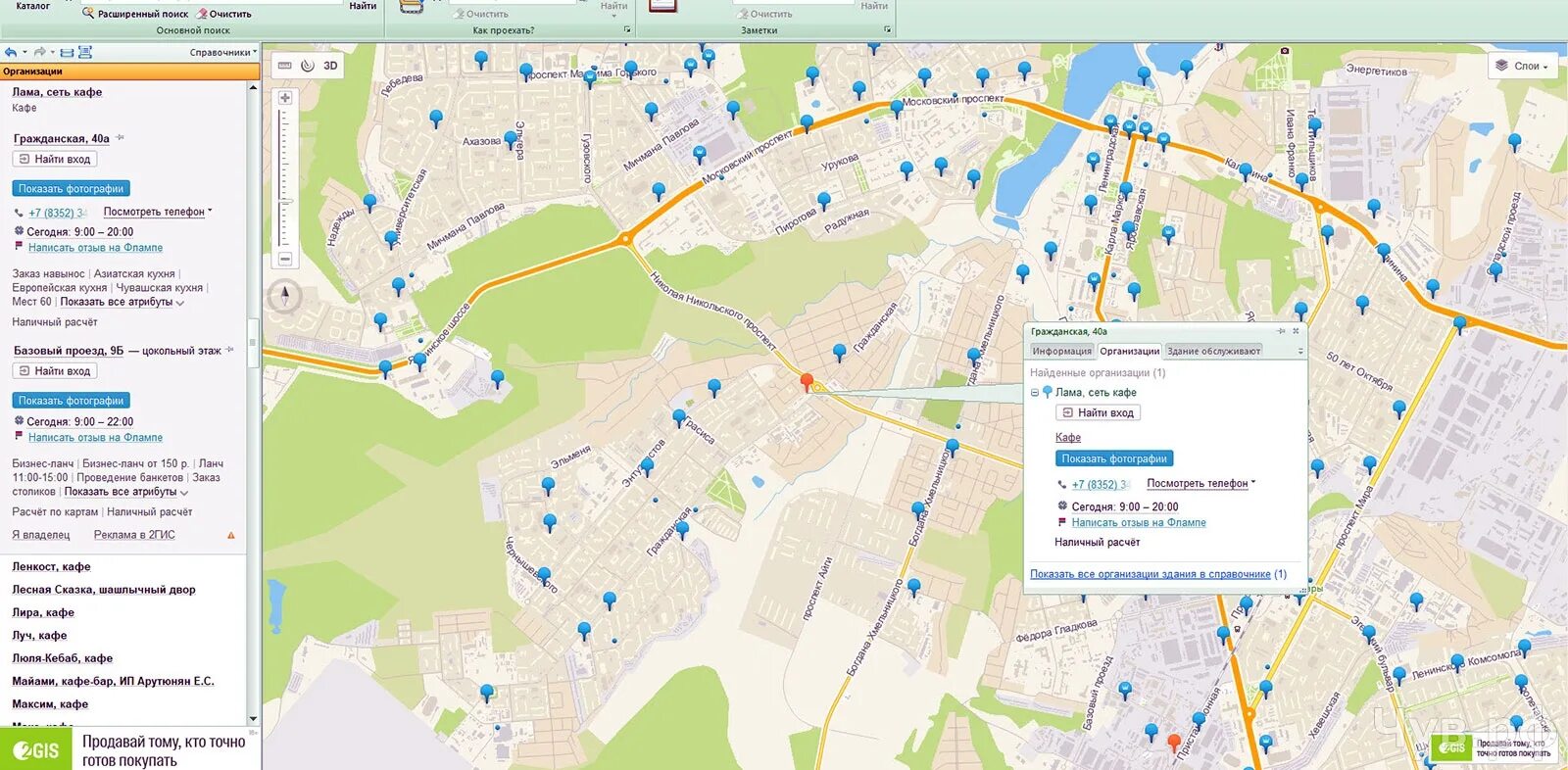Open the Каталог section

click(x=32, y=6)
